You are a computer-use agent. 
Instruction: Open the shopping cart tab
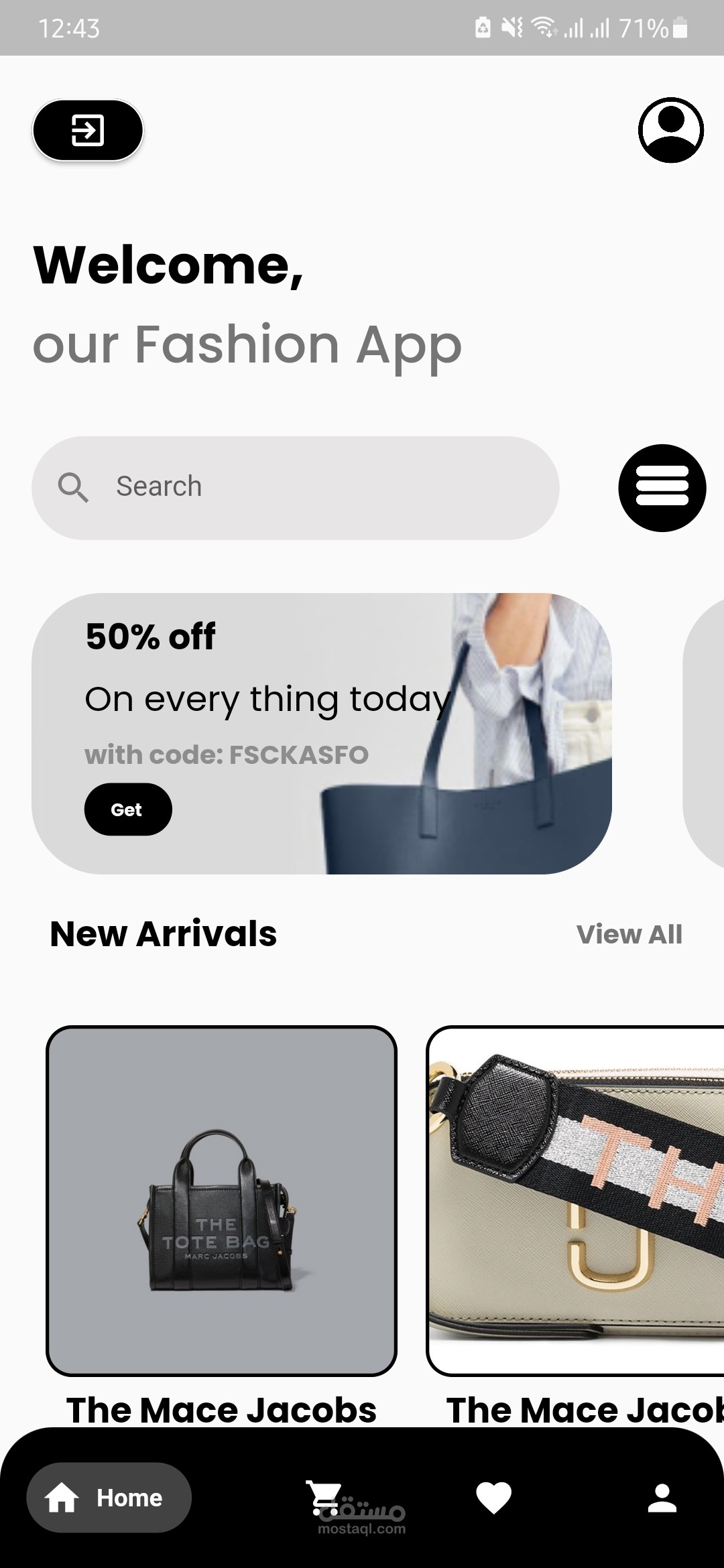[x=324, y=1498]
